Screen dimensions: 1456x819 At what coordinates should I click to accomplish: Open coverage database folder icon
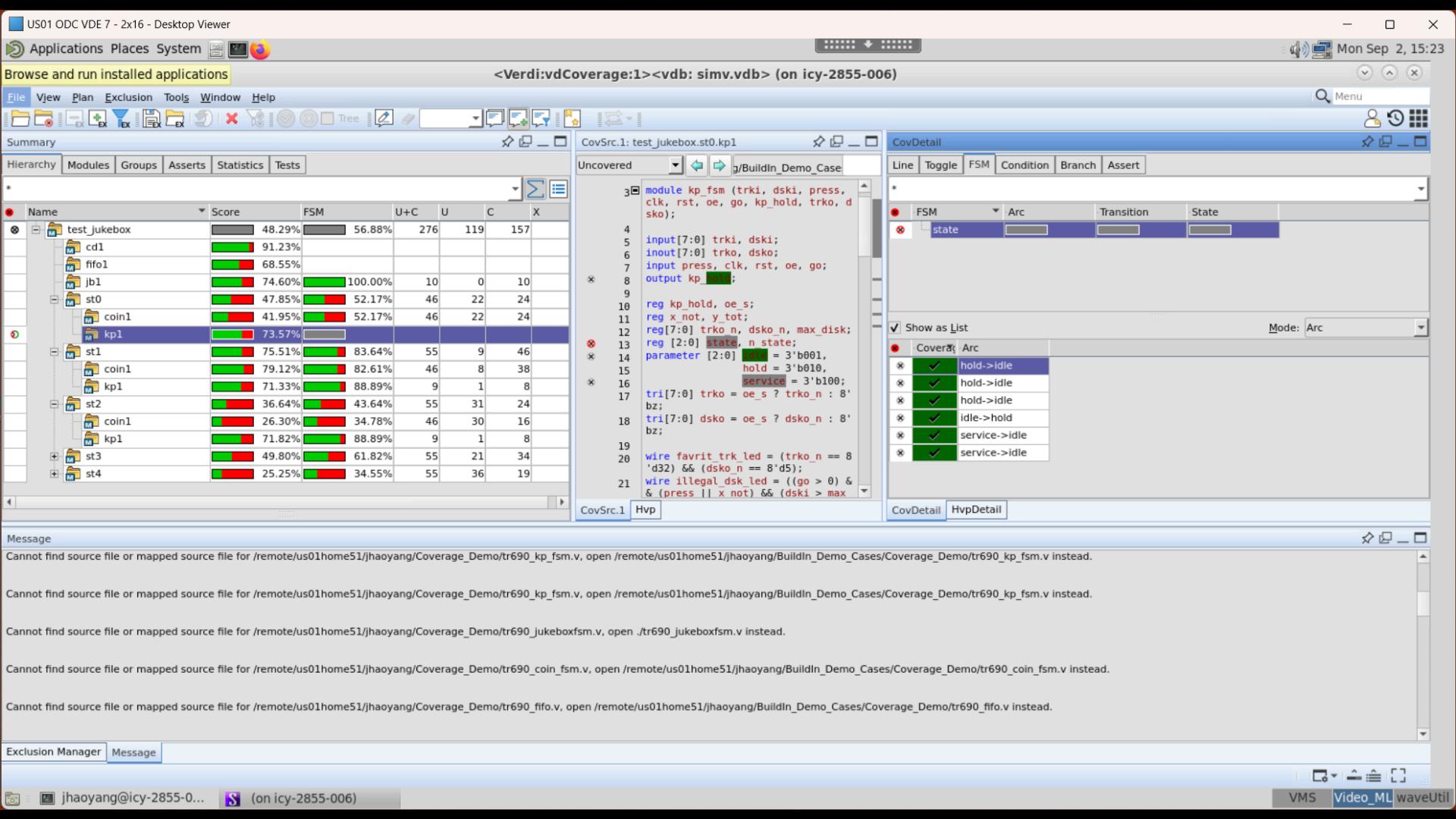coord(20,119)
